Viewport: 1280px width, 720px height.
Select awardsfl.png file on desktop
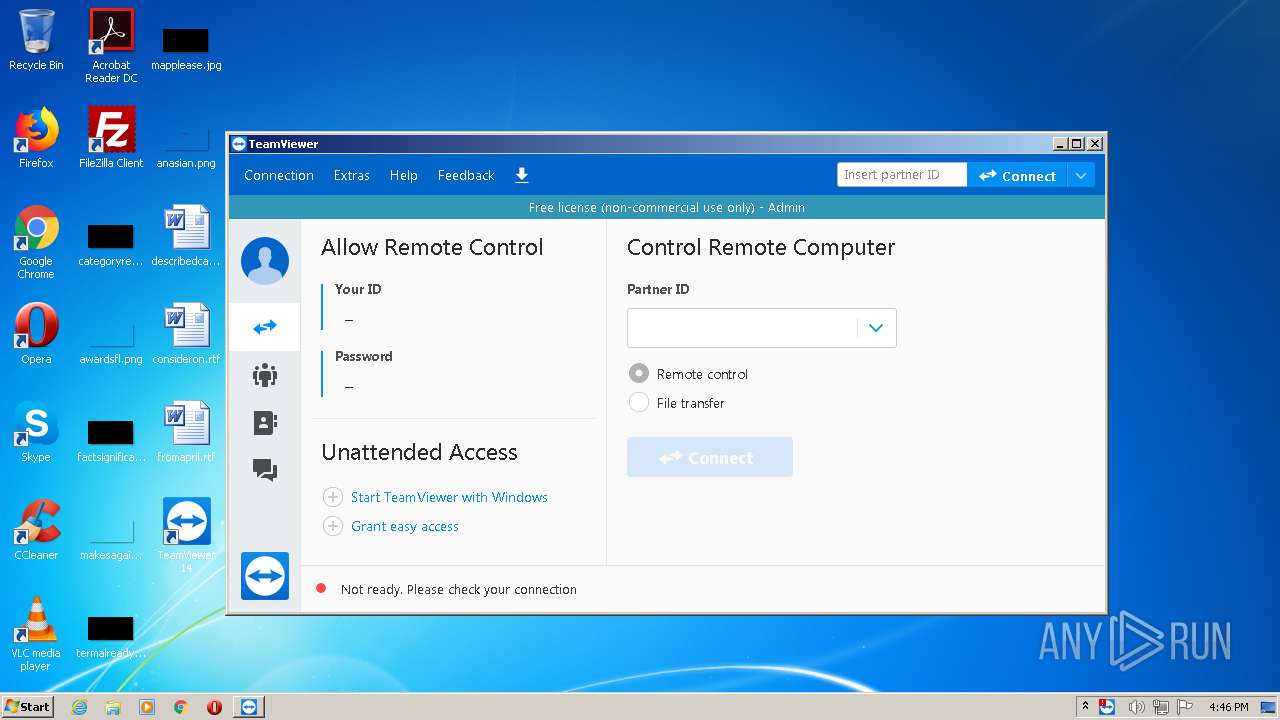pyautogui.click(x=111, y=342)
